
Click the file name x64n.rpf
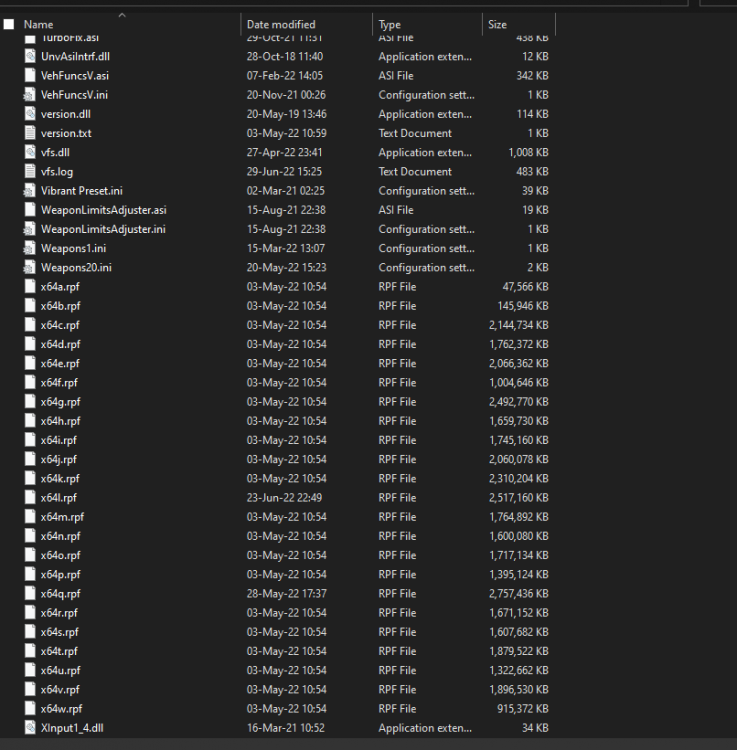(60, 536)
